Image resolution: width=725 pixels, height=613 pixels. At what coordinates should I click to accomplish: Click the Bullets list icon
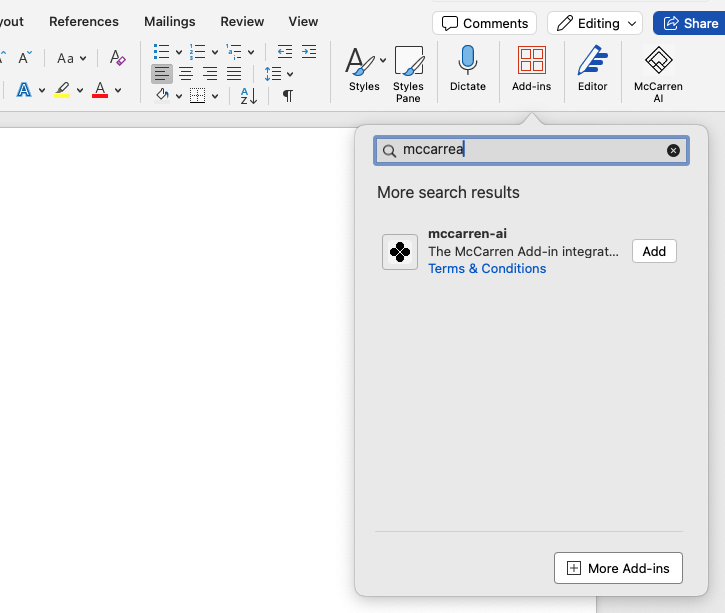point(161,52)
